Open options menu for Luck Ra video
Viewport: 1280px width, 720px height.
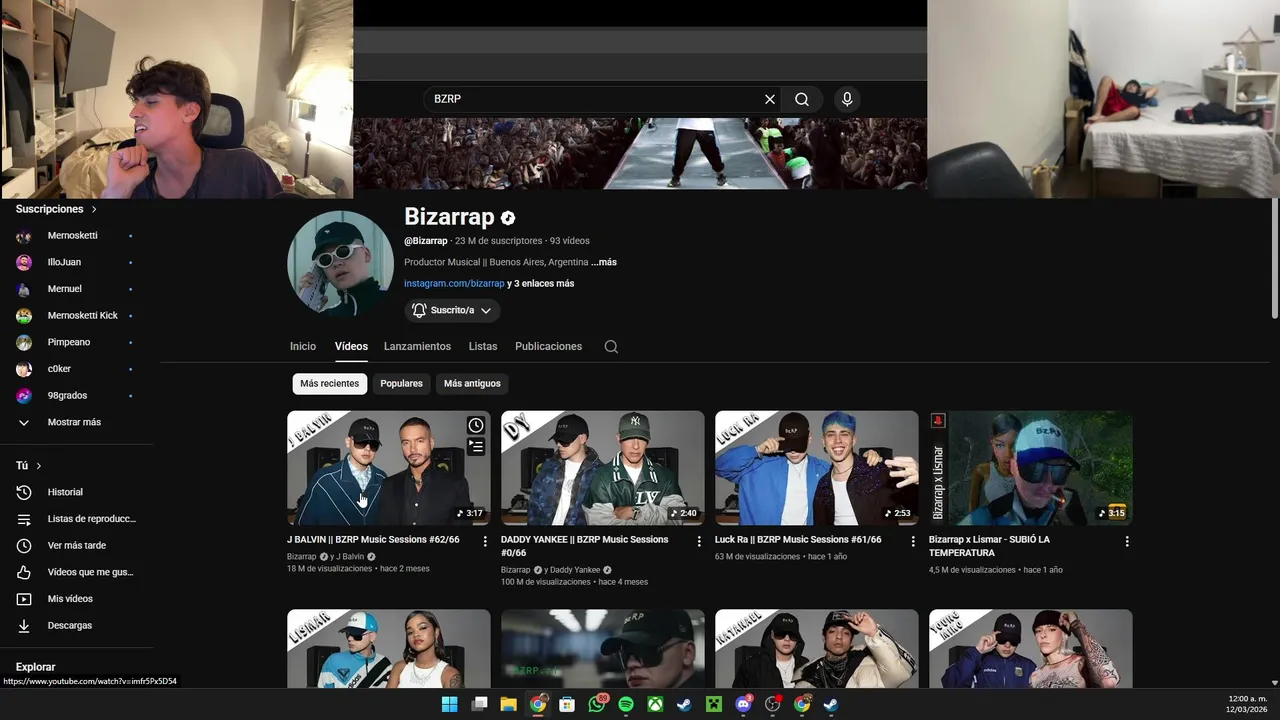point(913,541)
